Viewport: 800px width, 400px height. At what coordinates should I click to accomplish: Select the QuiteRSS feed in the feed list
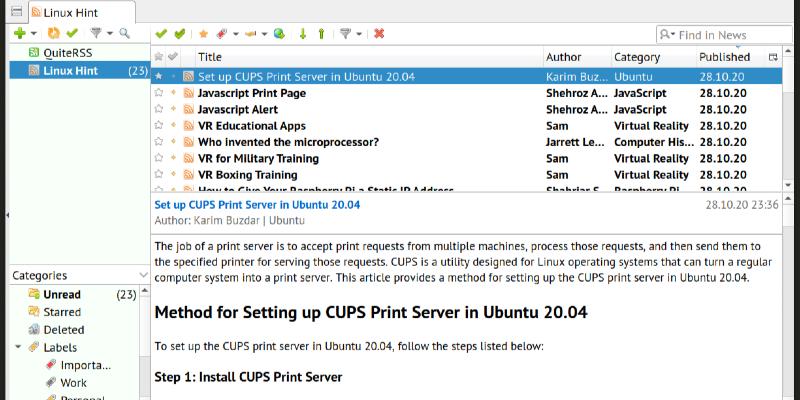click(61, 53)
